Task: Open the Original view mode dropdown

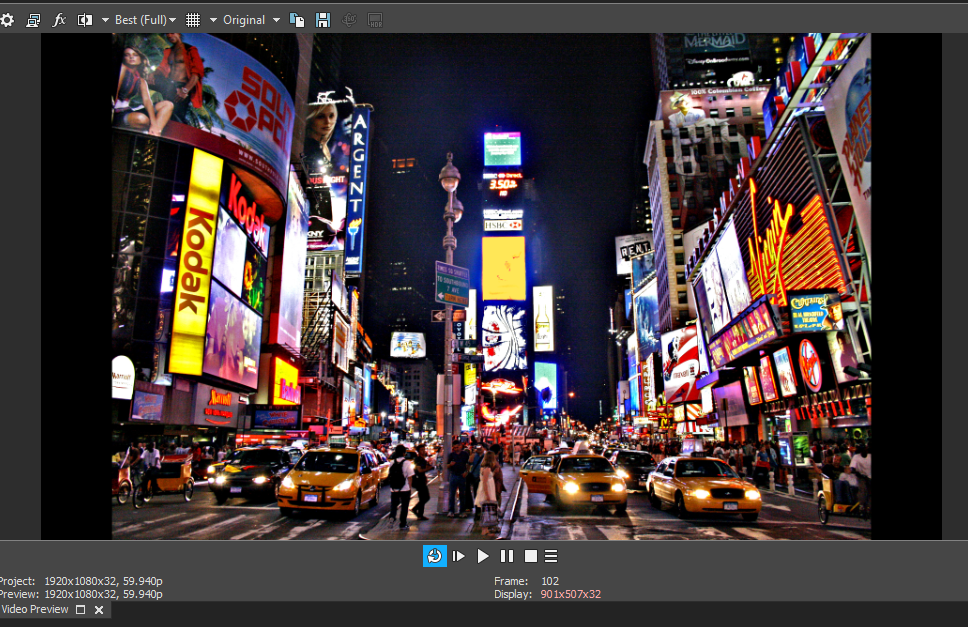Action: click(x=251, y=20)
